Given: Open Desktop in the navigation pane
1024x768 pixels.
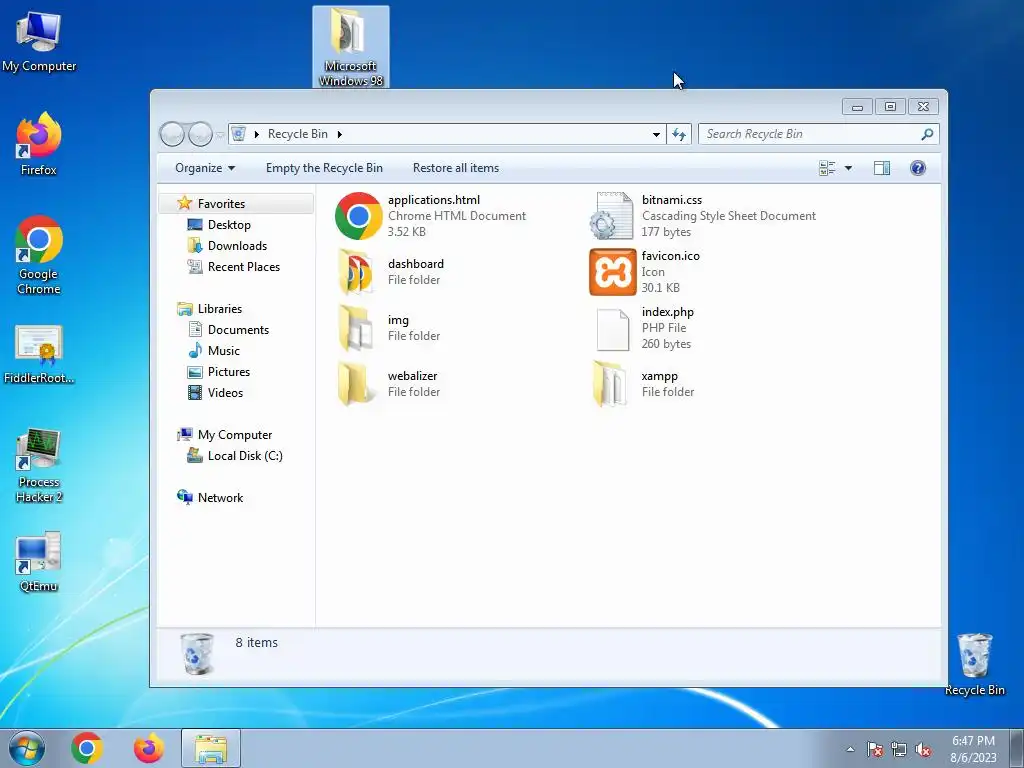Looking at the screenshot, I should 229,225.
